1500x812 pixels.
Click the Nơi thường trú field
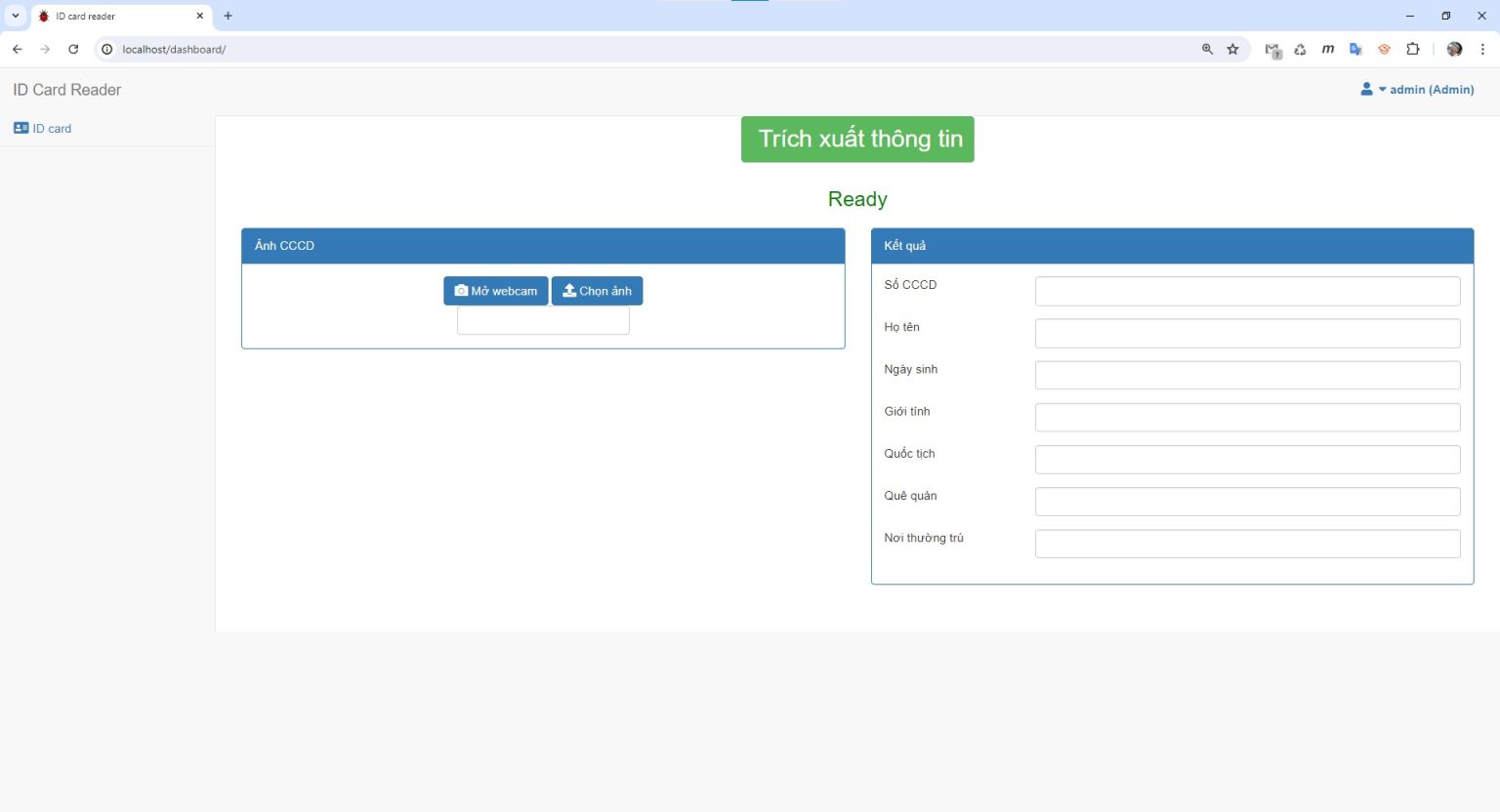pos(1246,544)
